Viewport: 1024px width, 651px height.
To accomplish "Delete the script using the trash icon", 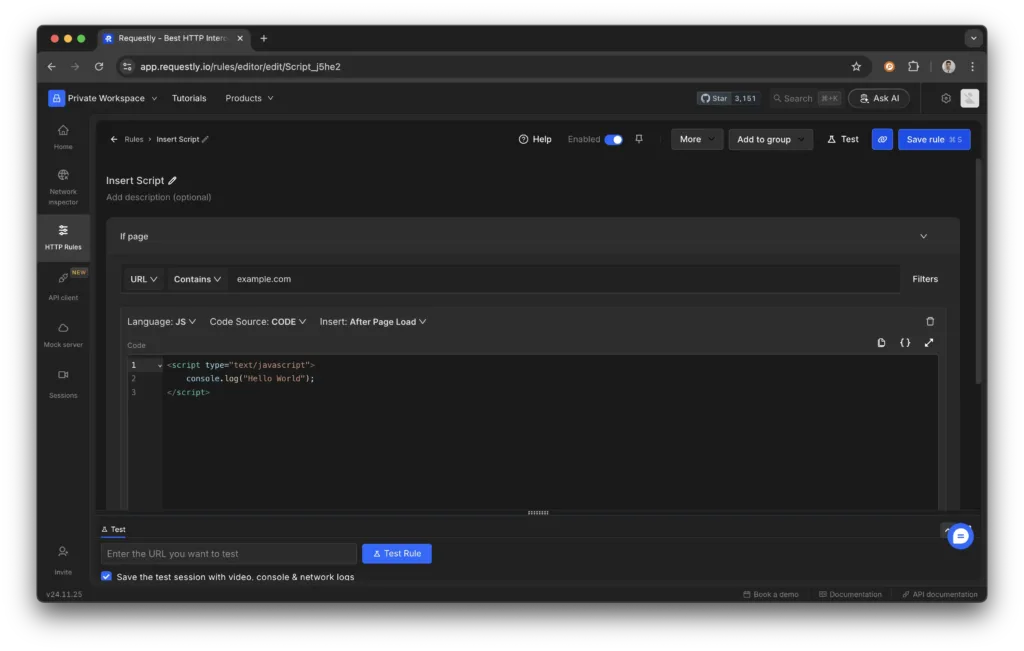I will 929,321.
